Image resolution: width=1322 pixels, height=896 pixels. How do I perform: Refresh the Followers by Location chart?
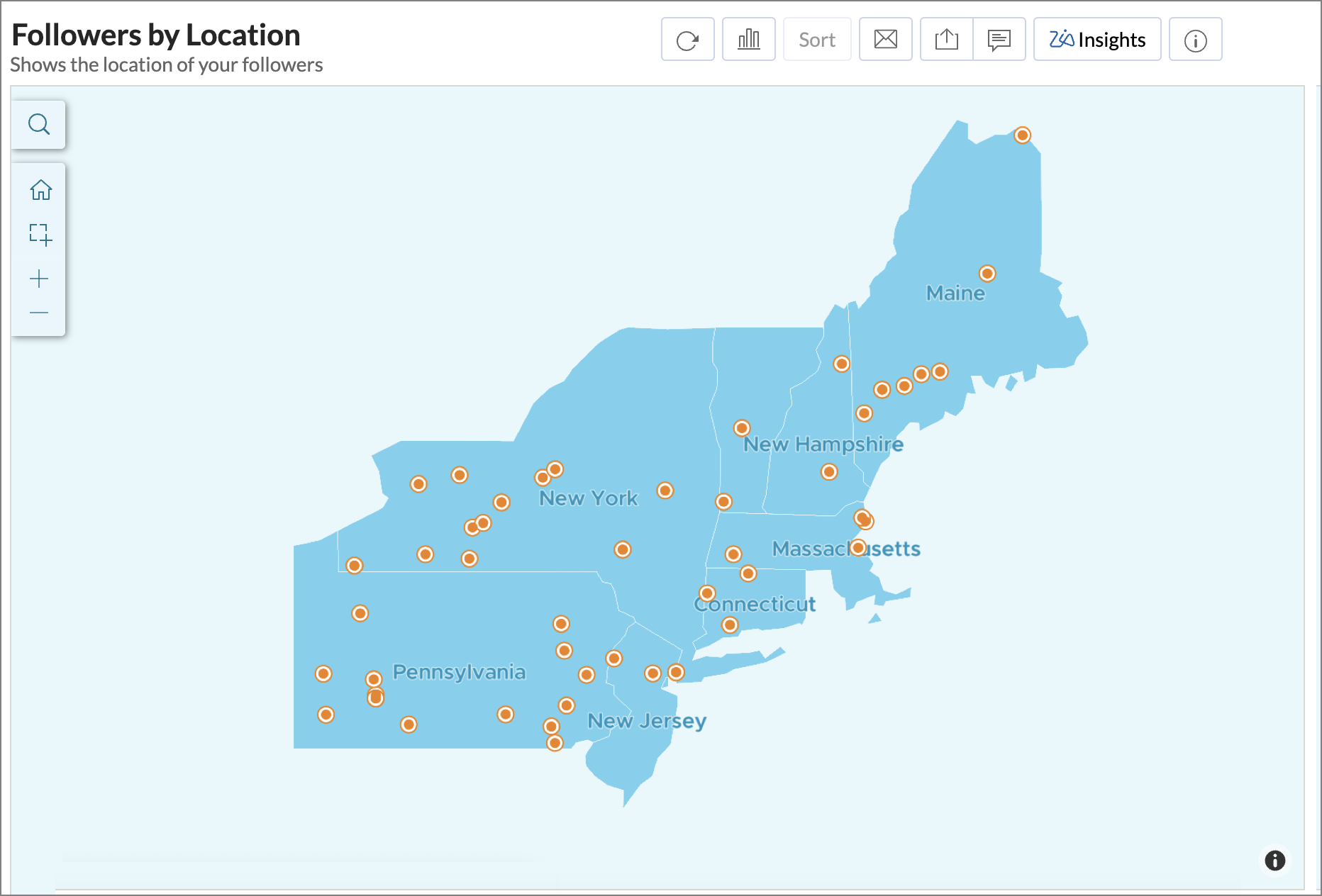point(687,39)
